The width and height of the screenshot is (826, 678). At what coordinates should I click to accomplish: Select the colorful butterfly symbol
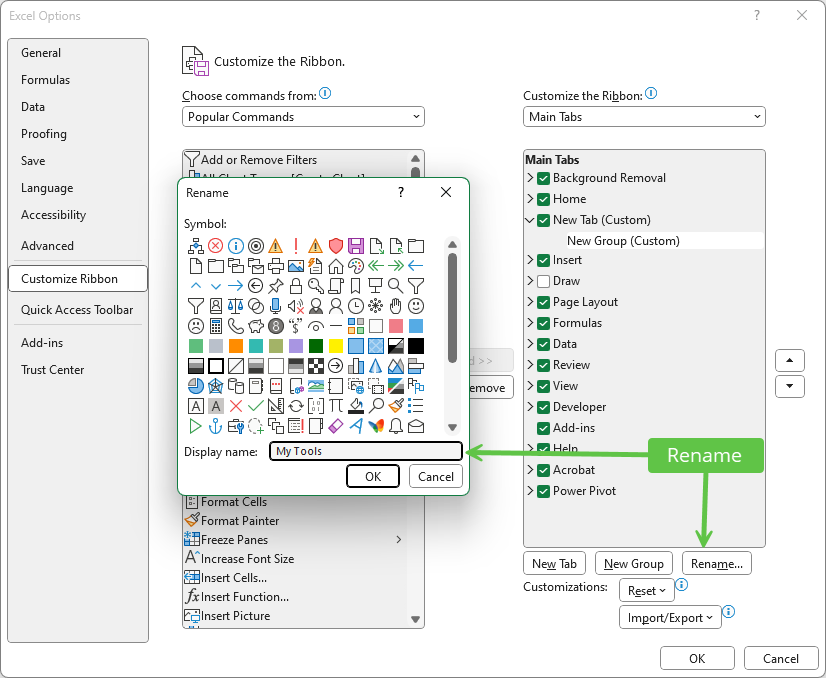(x=376, y=426)
